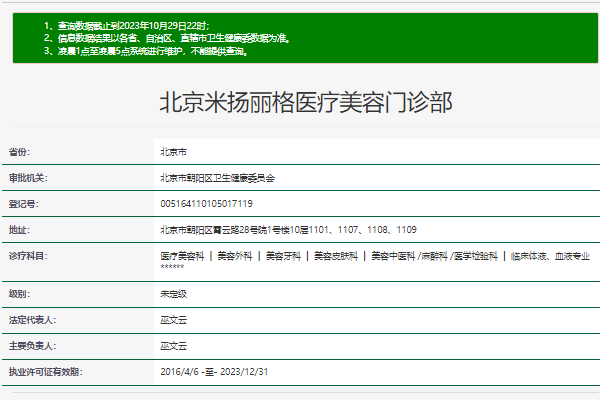Click 巫文云 in the 主要负责人 row

click(x=174, y=346)
